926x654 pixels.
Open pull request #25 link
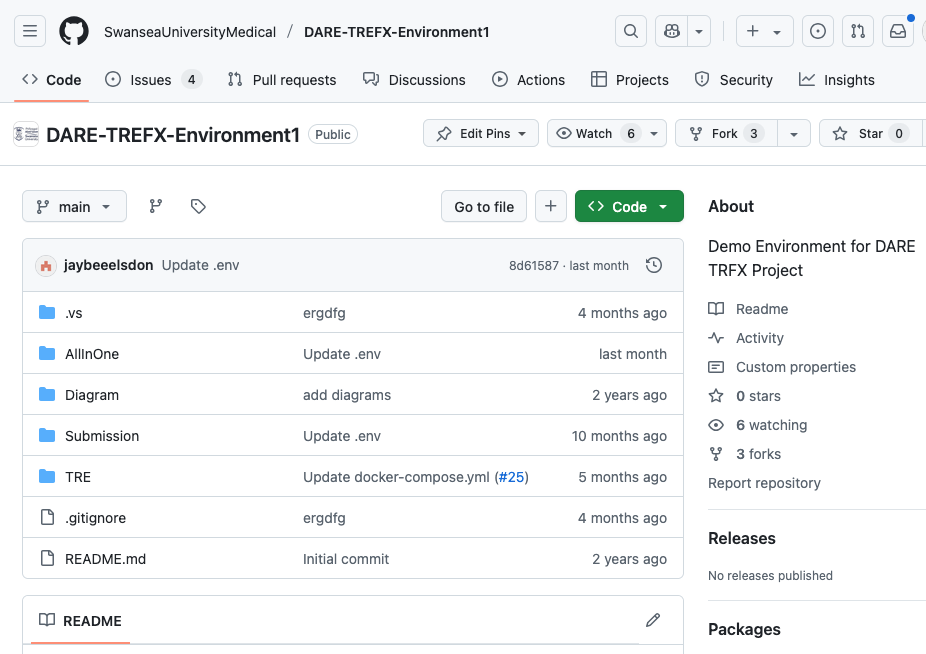pyautogui.click(x=511, y=477)
